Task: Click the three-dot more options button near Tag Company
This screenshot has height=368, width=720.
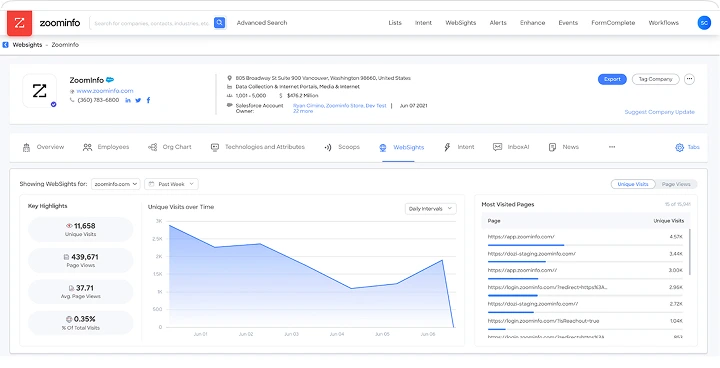Action: click(x=689, y=79)
